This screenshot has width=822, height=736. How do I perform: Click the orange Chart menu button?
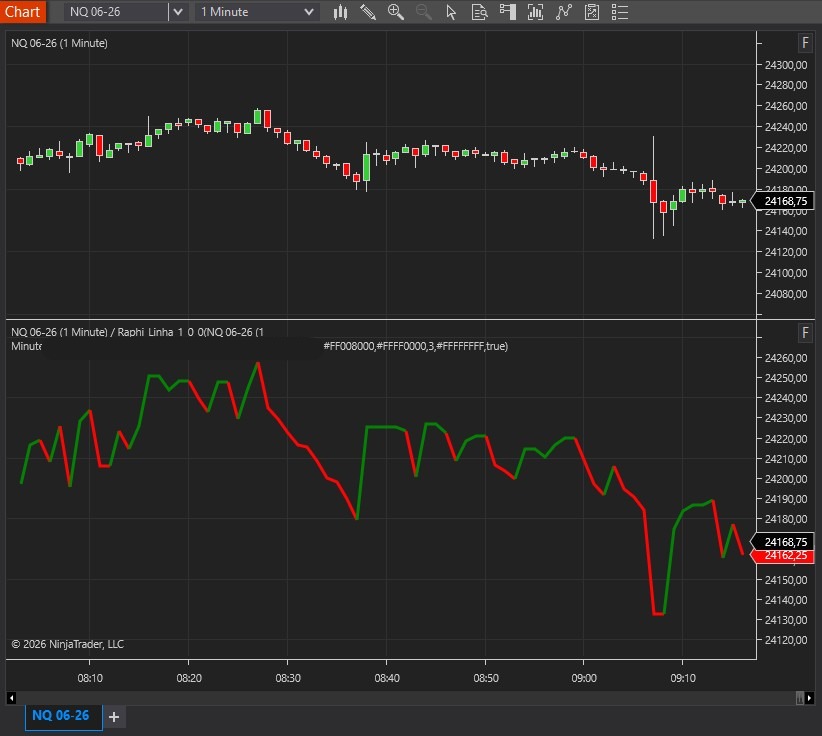tap(23, 12)
